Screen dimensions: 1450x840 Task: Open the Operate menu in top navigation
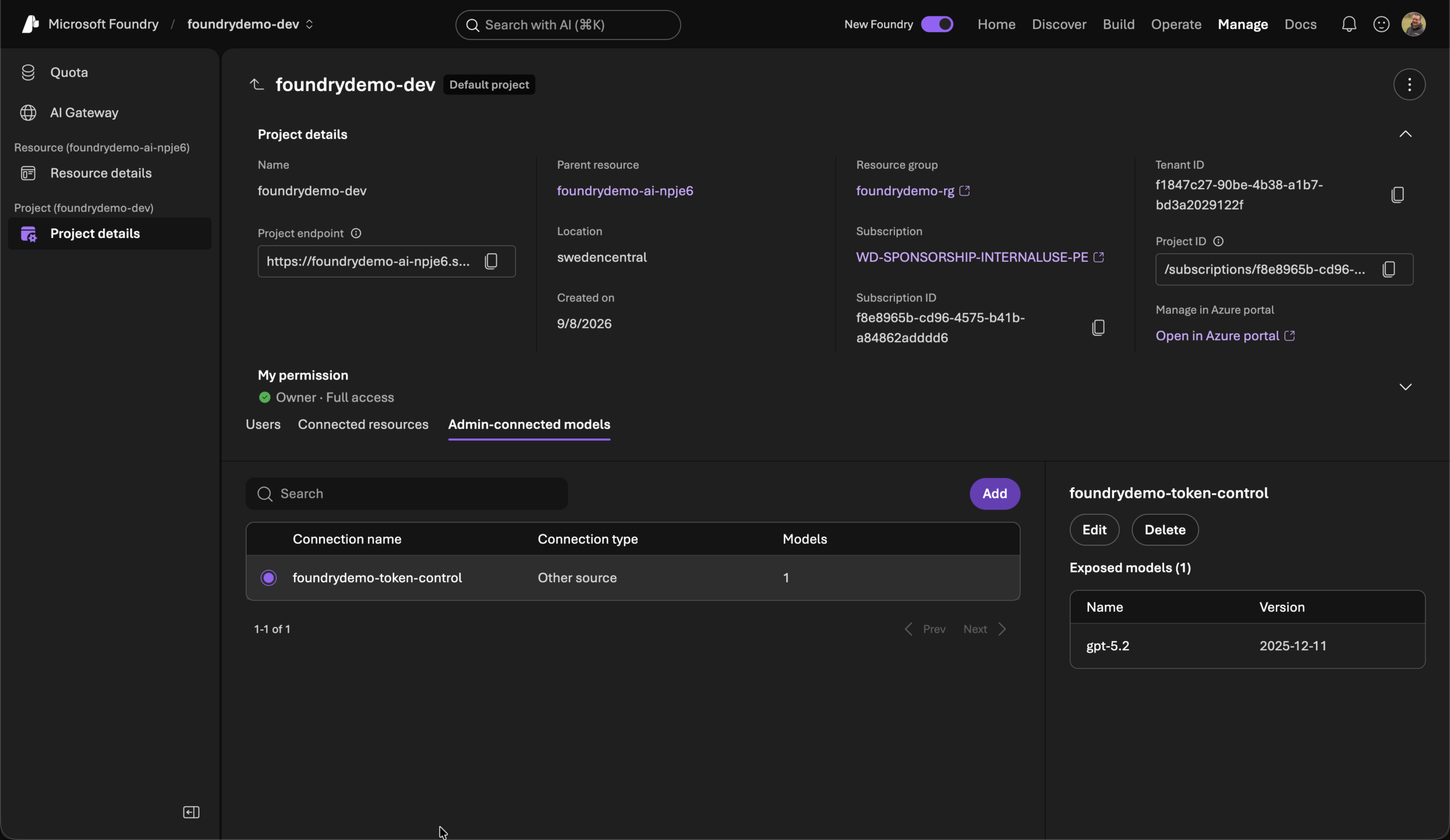1175,24
